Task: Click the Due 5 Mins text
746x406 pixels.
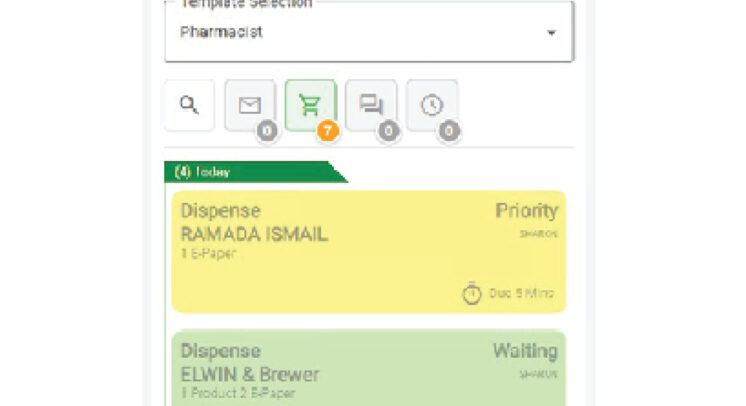Action: 520,294
